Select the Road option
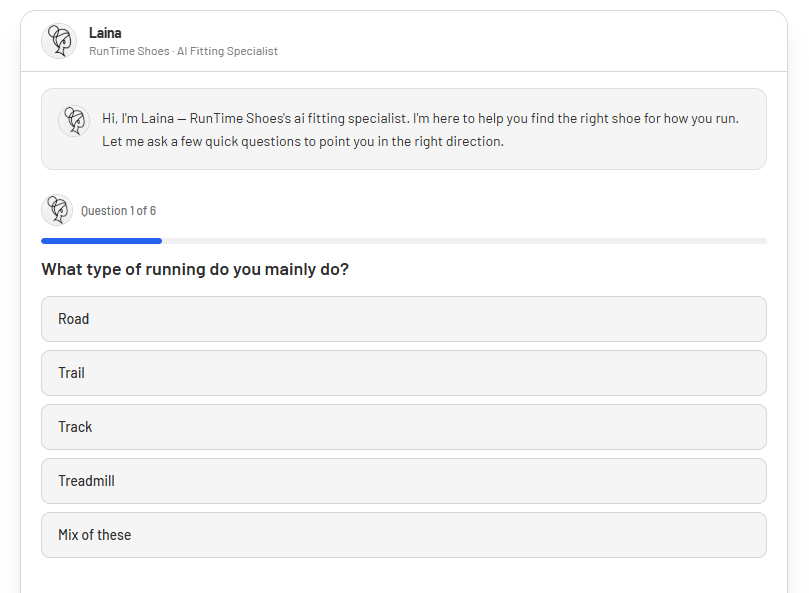The width and height of the screenshot is (809, 593). (403, 319)
